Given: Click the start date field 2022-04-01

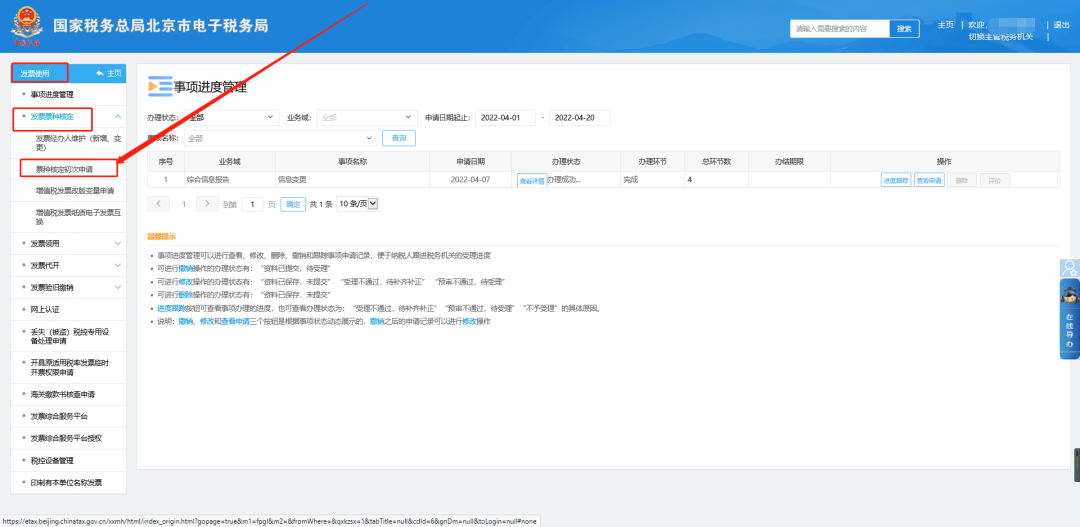Looking at the screenshot, I should pos(506,118).
